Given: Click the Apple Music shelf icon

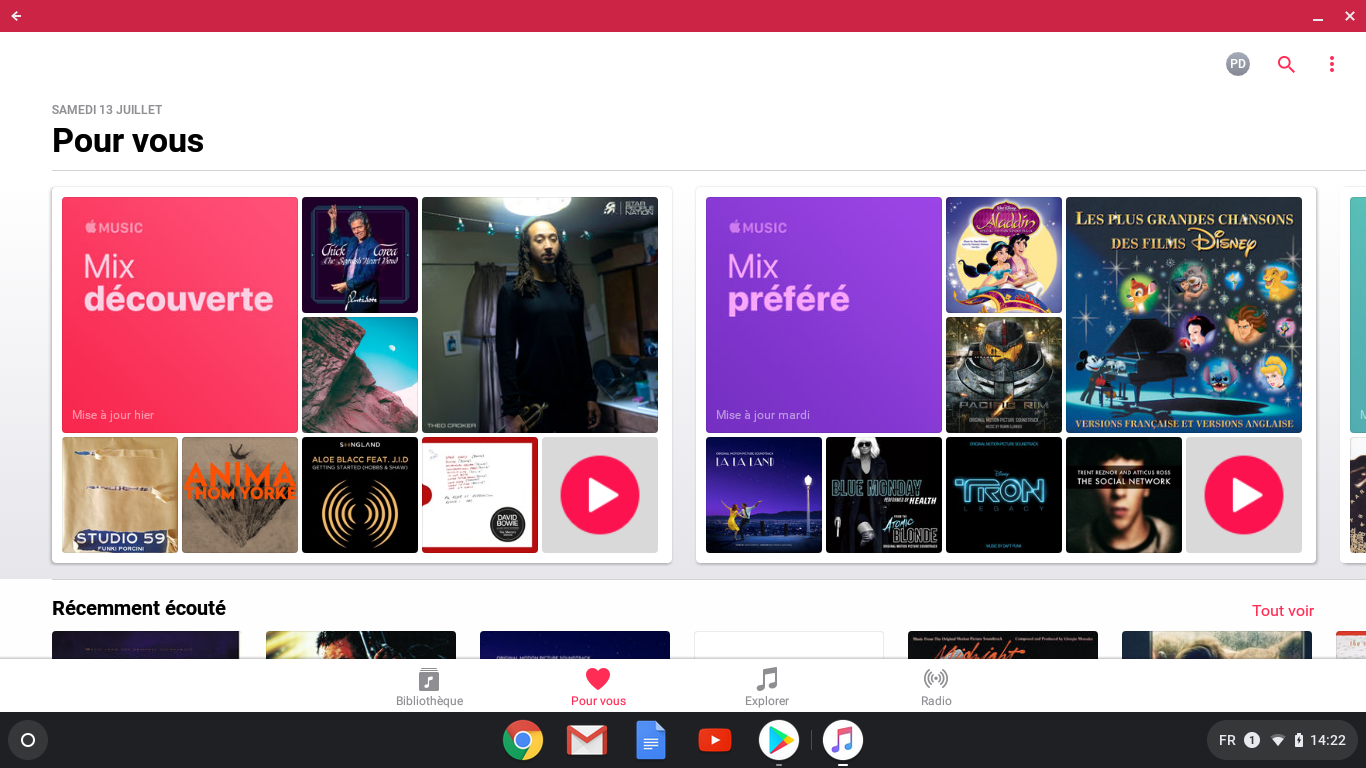Looking at the screenshot, I should [x=843, y=740].
